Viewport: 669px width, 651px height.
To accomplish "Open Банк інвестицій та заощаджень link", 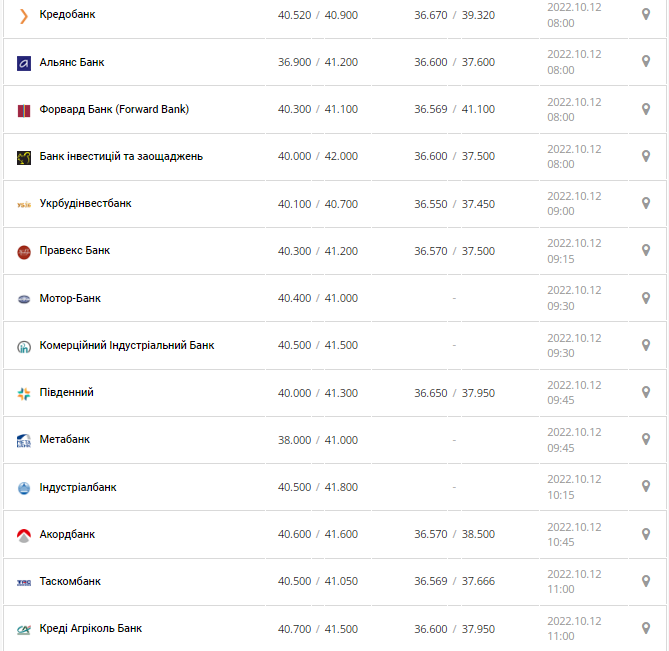I will coord(121,156).
